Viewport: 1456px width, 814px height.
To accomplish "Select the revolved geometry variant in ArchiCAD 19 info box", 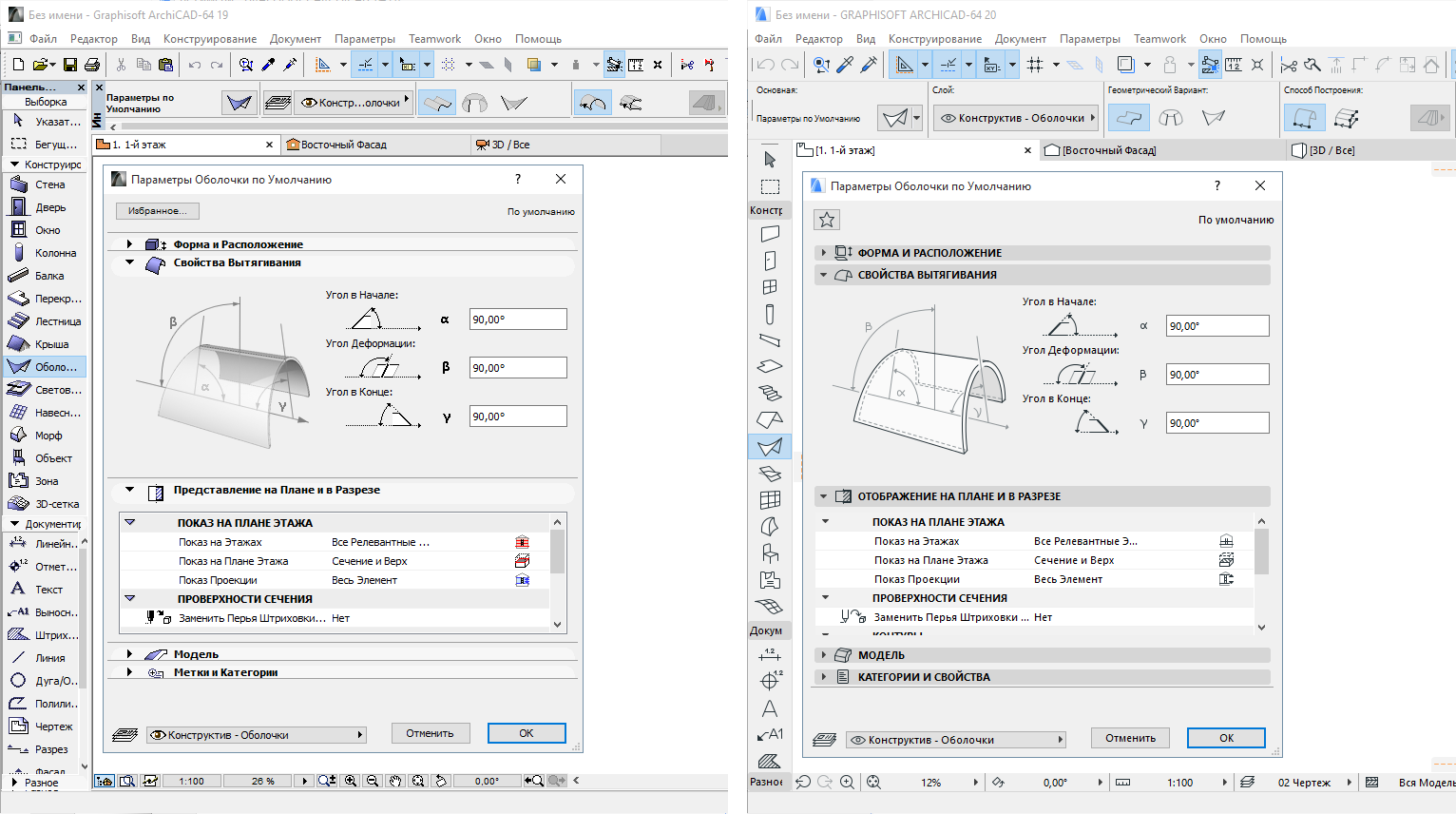I will [x=475, y=103].
